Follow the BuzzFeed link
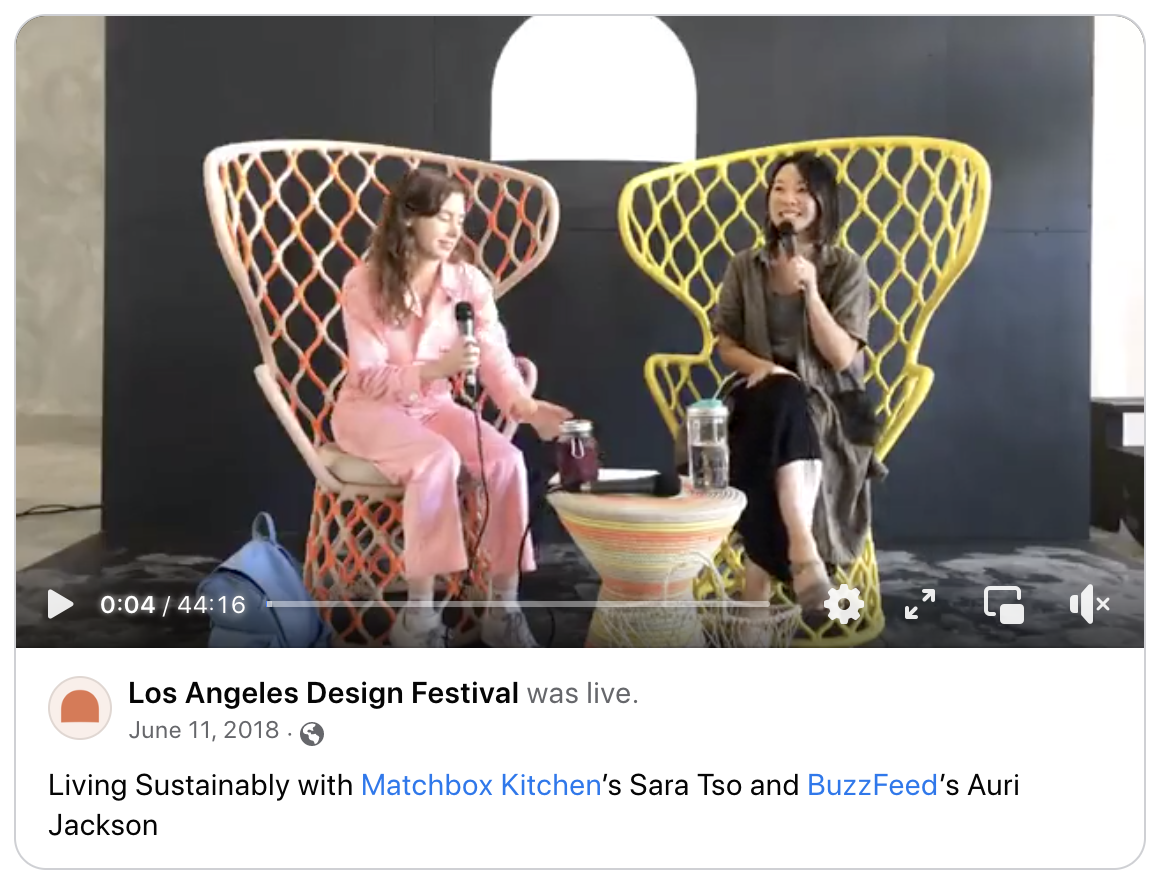Image resolution: width=1160 pixels, height=886 pixels. tap(872, 785)
